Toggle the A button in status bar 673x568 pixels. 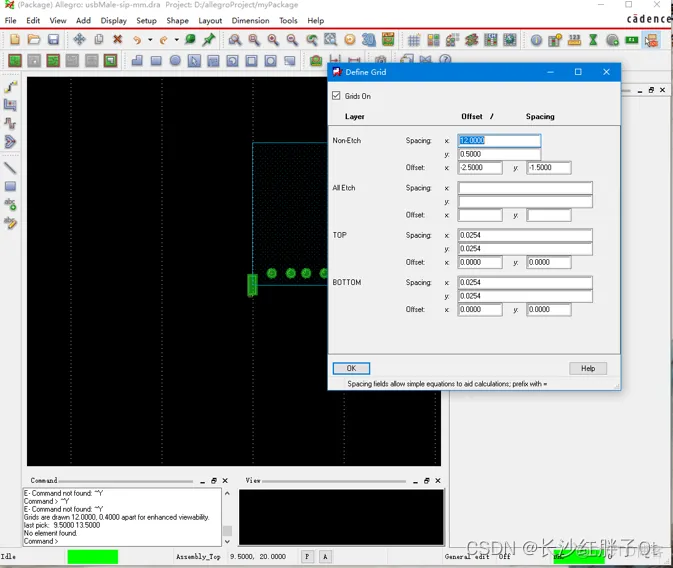[x=325, y=557]
